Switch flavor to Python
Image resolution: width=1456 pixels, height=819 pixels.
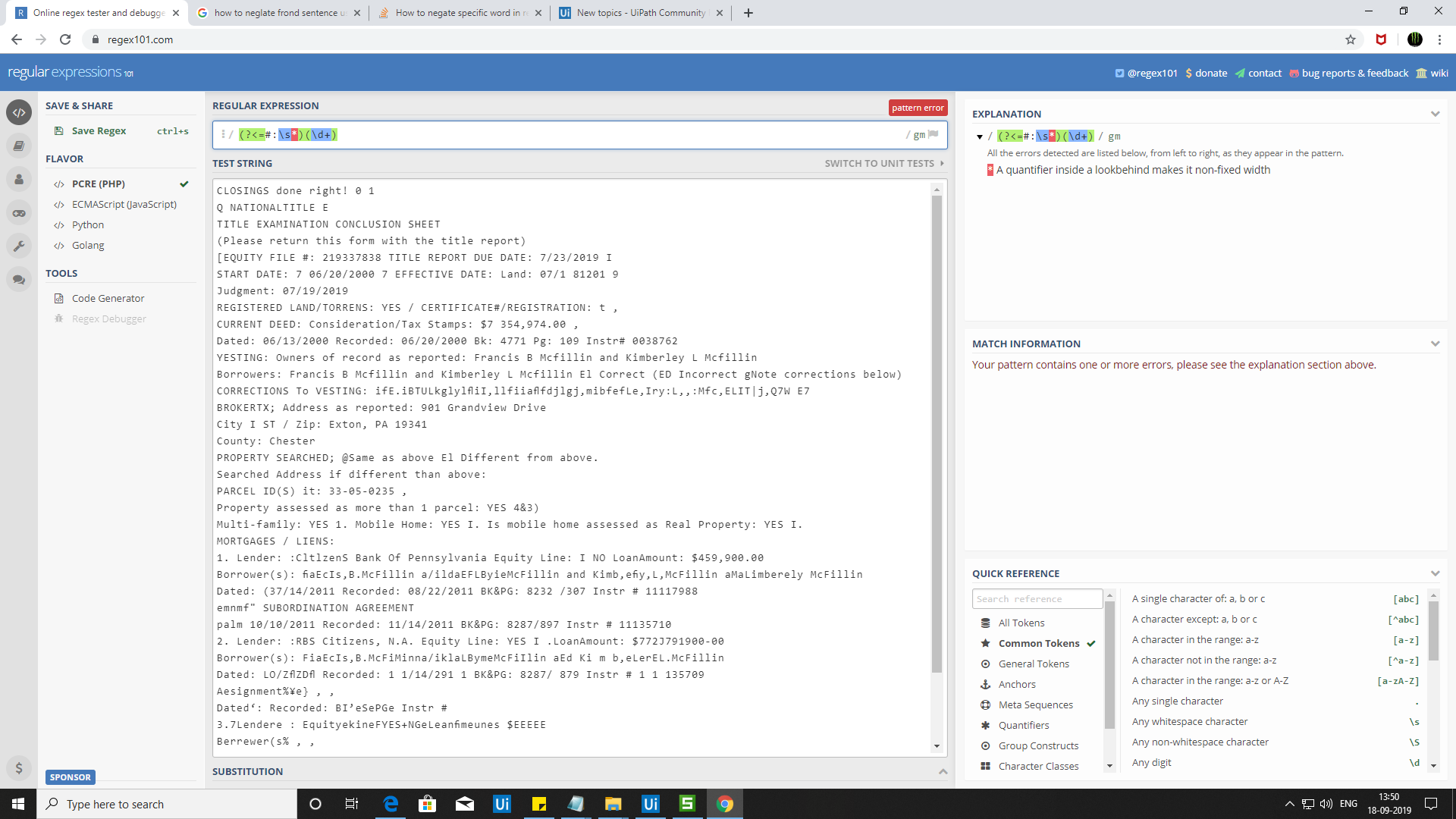tap(88, 224)
